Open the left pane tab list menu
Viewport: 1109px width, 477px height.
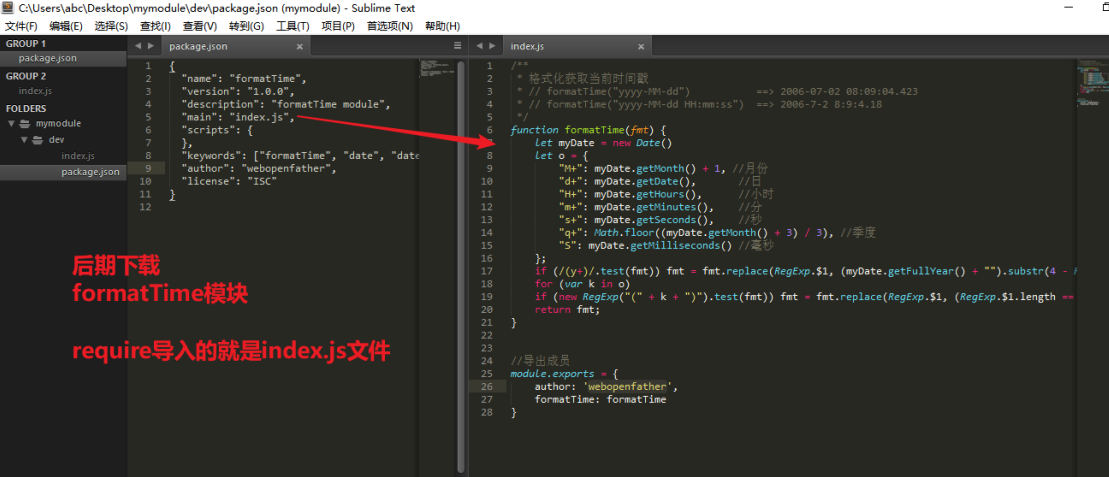457,46
